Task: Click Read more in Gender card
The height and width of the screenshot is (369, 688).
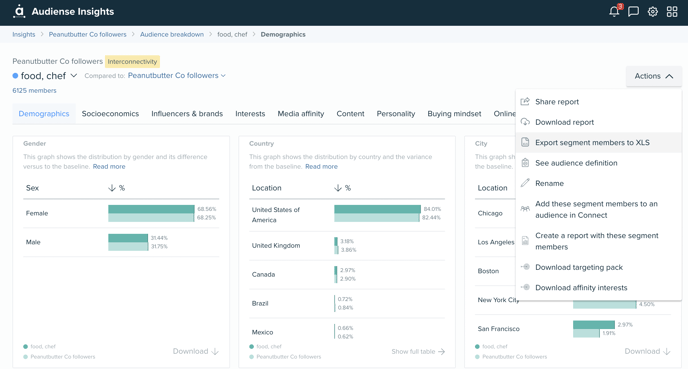Action: [109, 167]
